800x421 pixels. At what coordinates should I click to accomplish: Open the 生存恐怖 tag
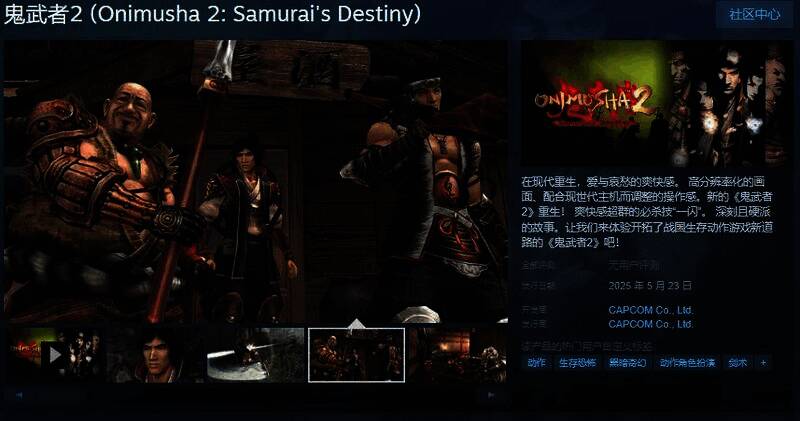coord(577,363)
